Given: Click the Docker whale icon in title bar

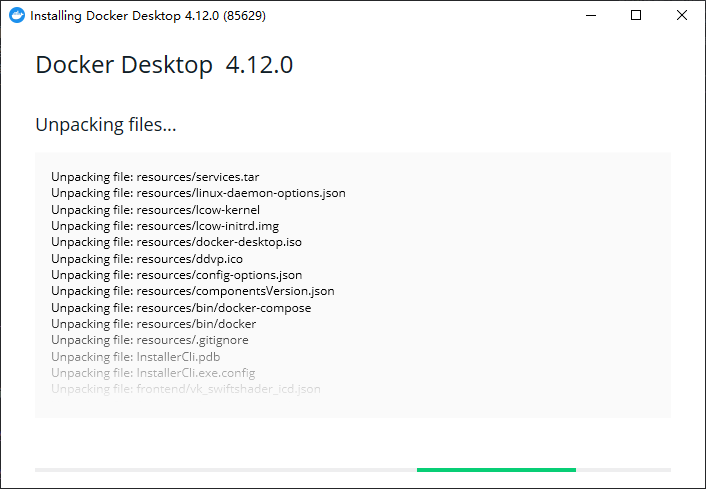Looking at the screenshot, I should tap(15, 16).
